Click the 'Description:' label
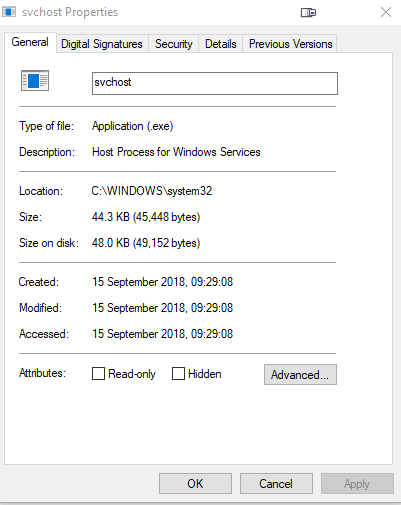The image size is (401, 505). click(x=47, y=152)
